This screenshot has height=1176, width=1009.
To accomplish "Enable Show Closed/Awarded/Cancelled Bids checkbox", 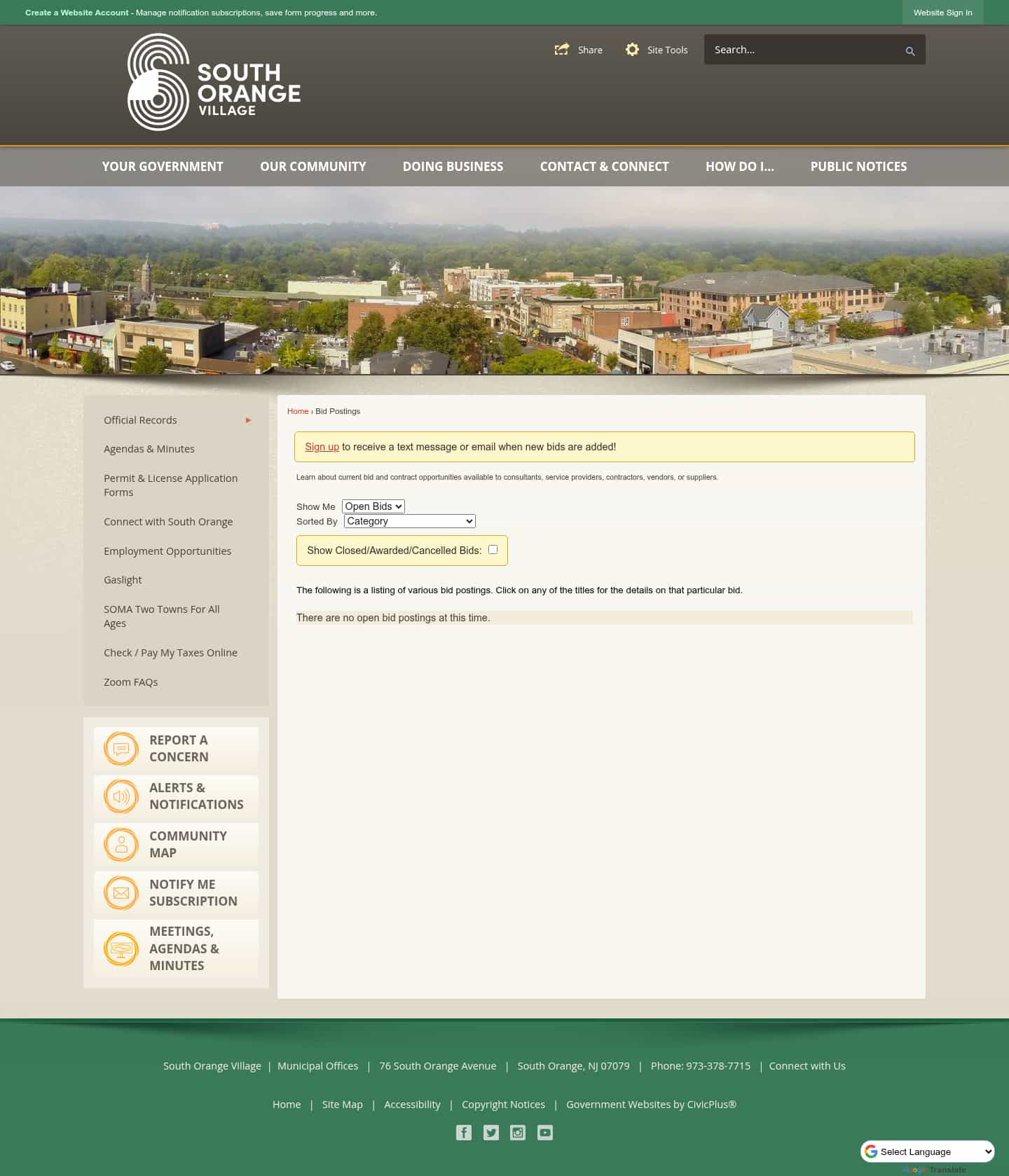I will pyautogui.click(x=493, y=550).
